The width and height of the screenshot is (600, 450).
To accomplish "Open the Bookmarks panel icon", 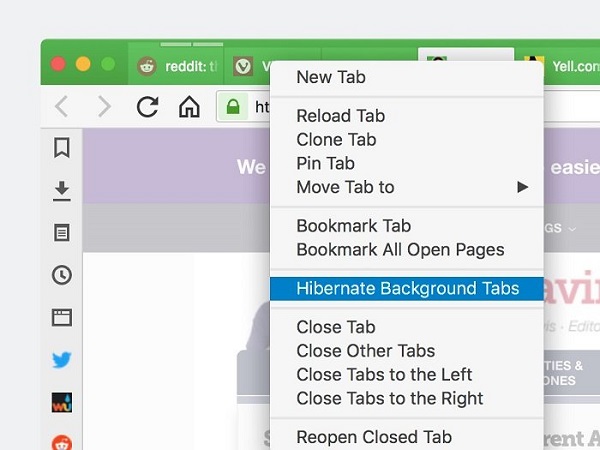I will tap(62, 148).
